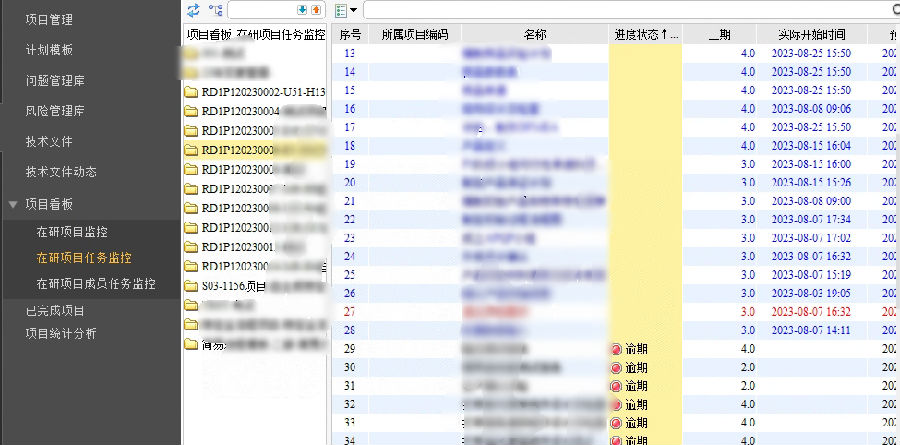Image resolution: width=900 pixels, height=445 pixels.
Task: Open 技术文件 in the sidebar
Action: coord(49,142)
